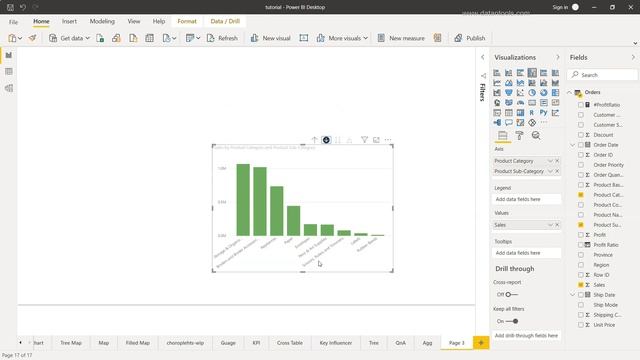Uncheck the Sales field checkbox

[x=580, y=285]
